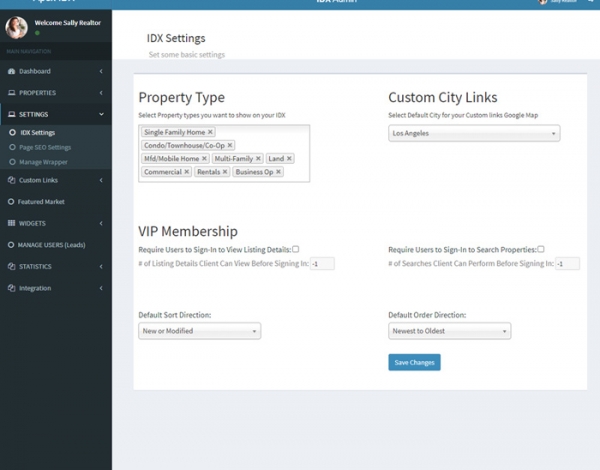Open Page SEO Settings submenu item
The width and height of the screenshot is (600, 470).
46,147
